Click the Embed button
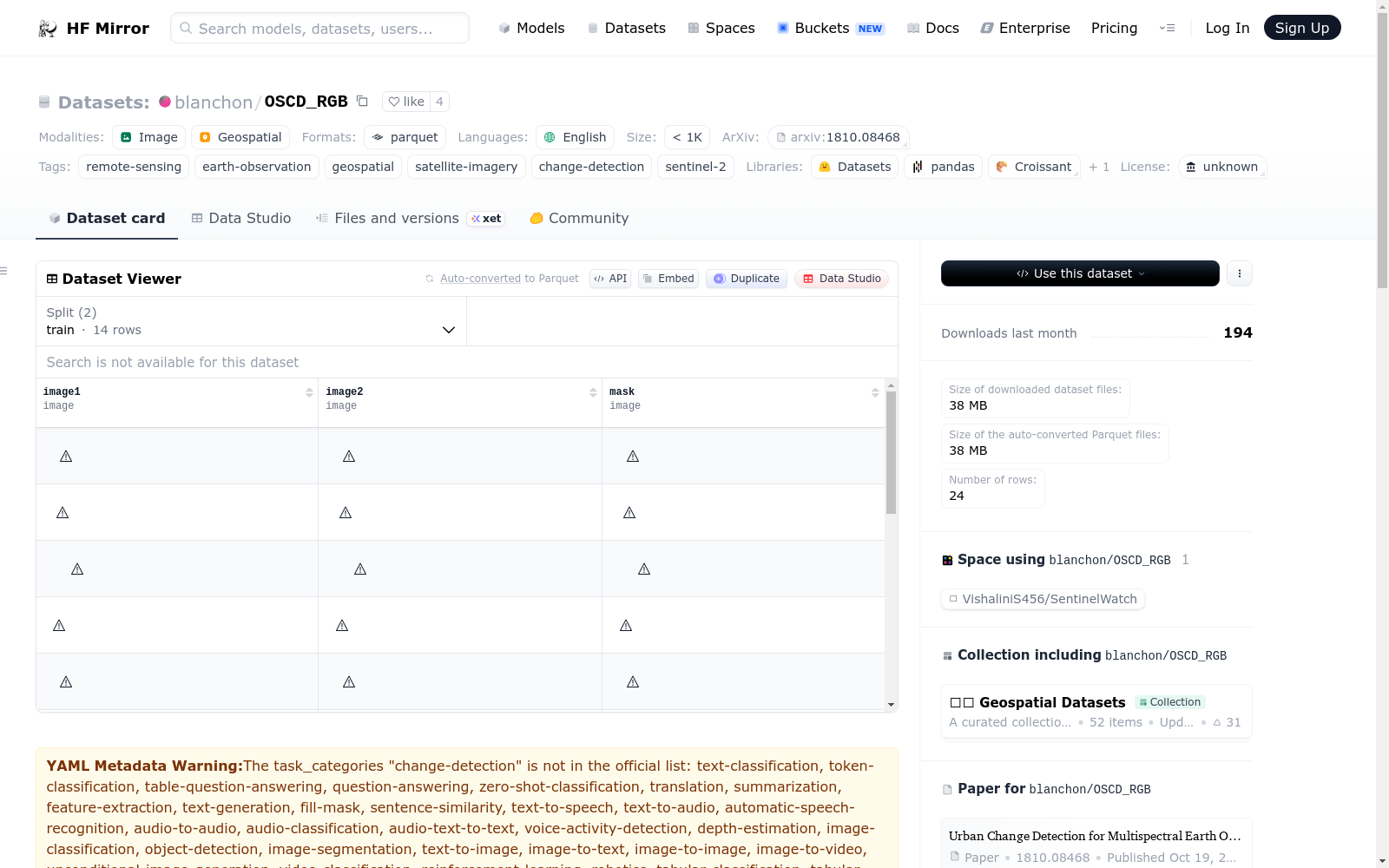 [668, 279]
